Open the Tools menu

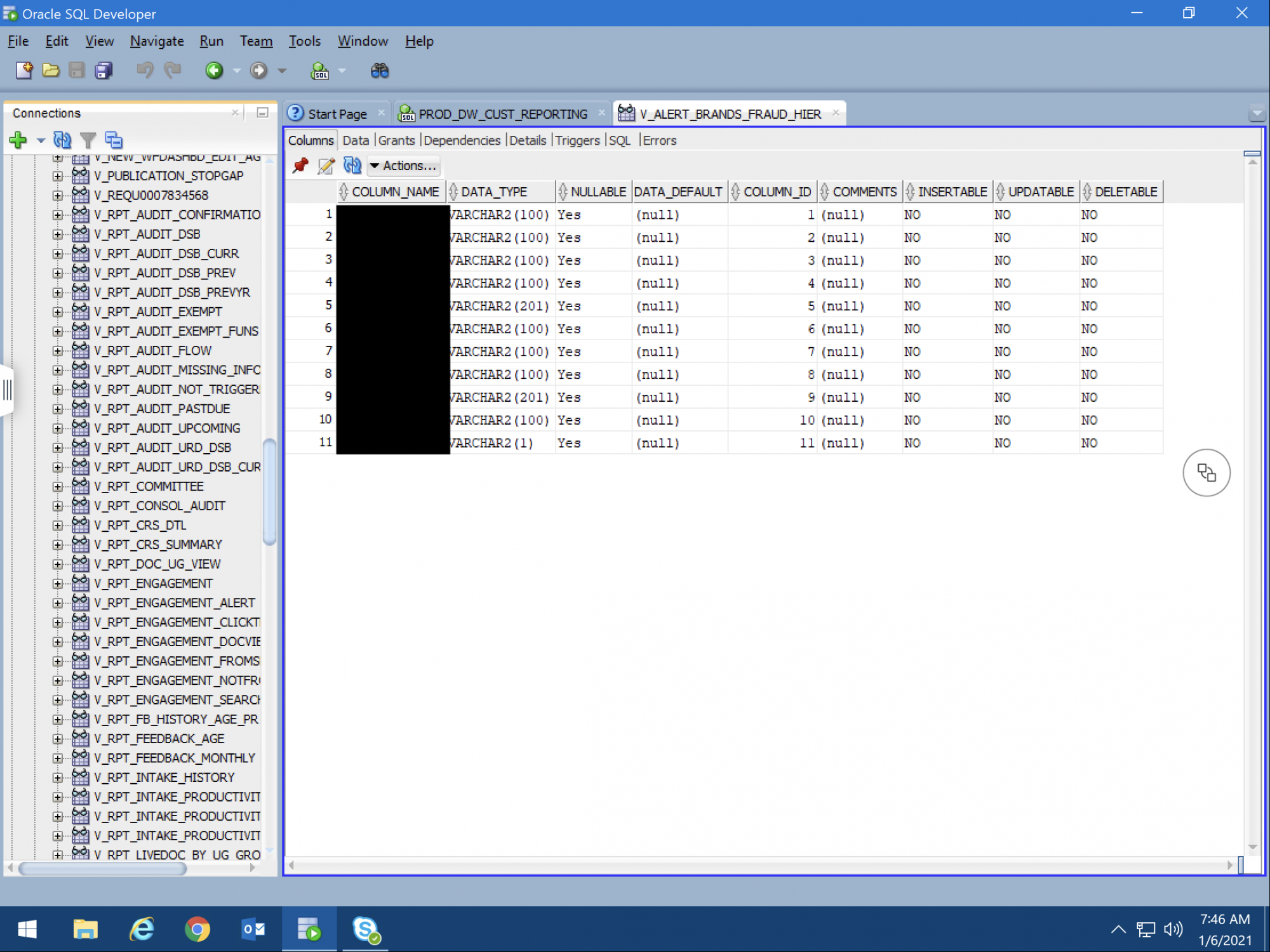[304, 41]
